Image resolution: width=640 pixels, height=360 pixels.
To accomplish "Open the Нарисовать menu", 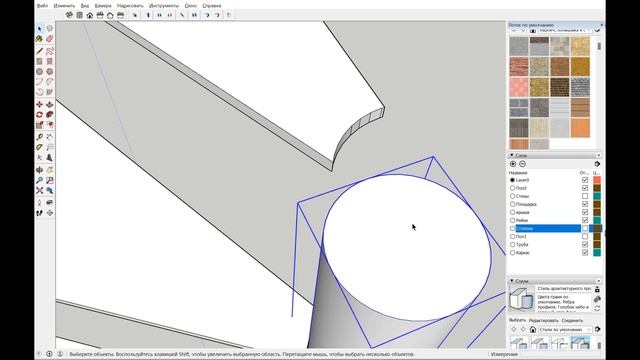I will [x=130, y=6].
